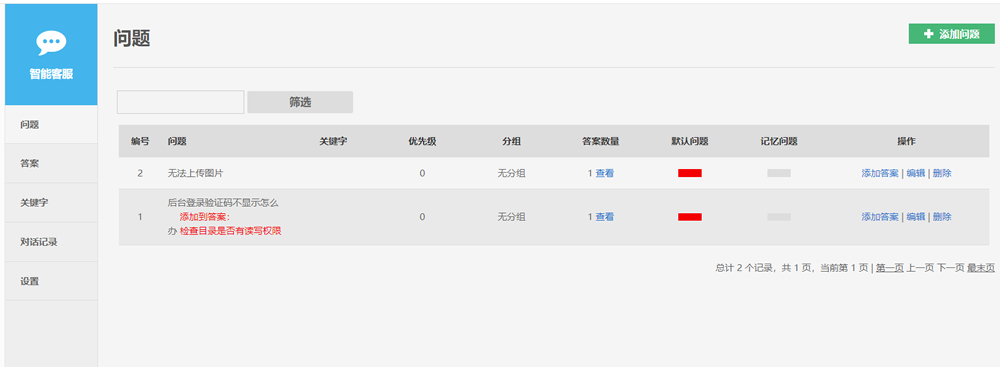Toggle 记忆问题 gray indicator for question 1

point(779,217)
